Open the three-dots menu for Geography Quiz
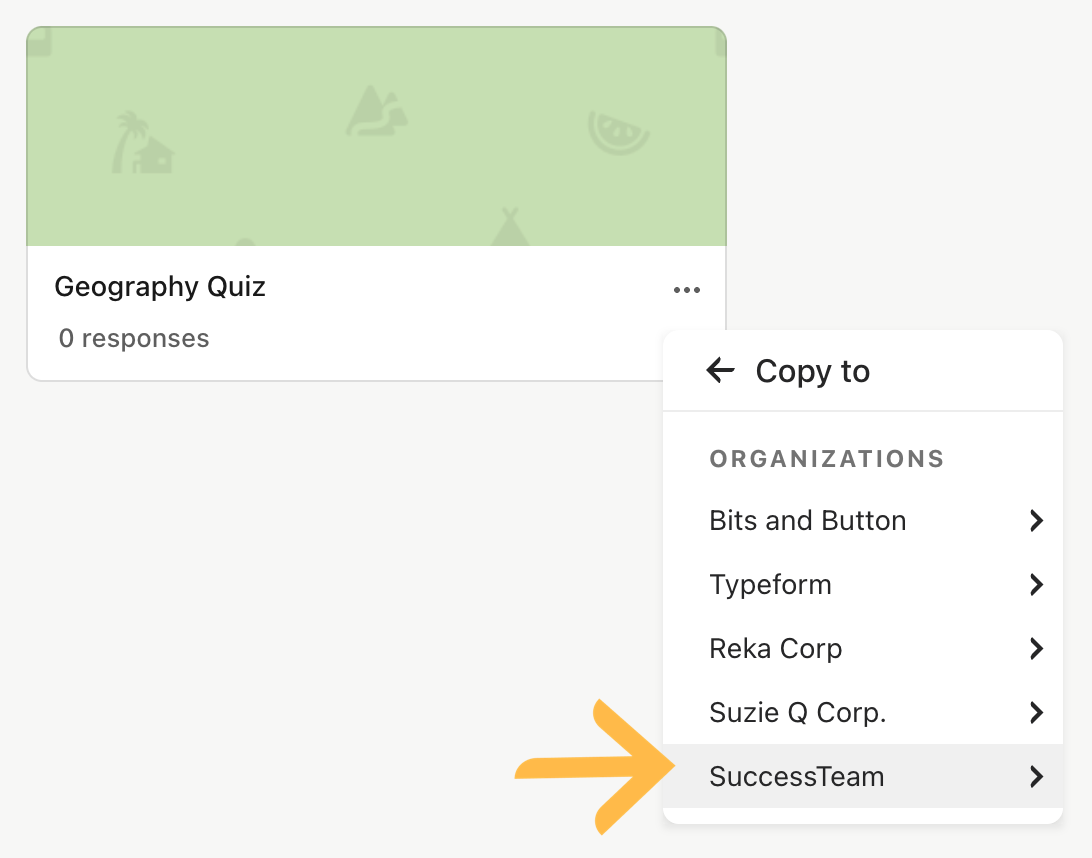Image resolution: width=1092 pixels, height=858 pixels. (x=687, y=290)
